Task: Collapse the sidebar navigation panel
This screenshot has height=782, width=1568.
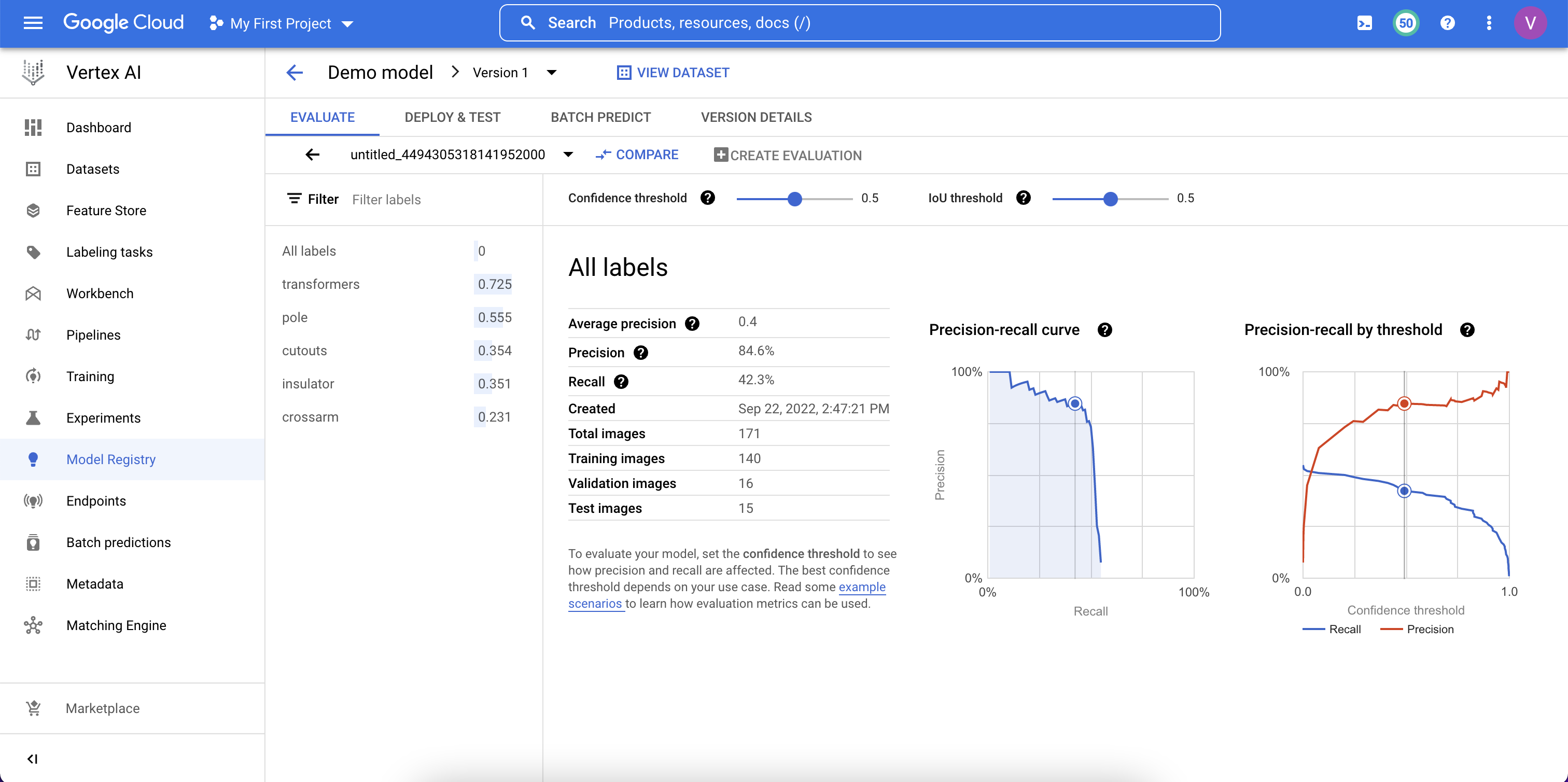Action: (33, 758)
